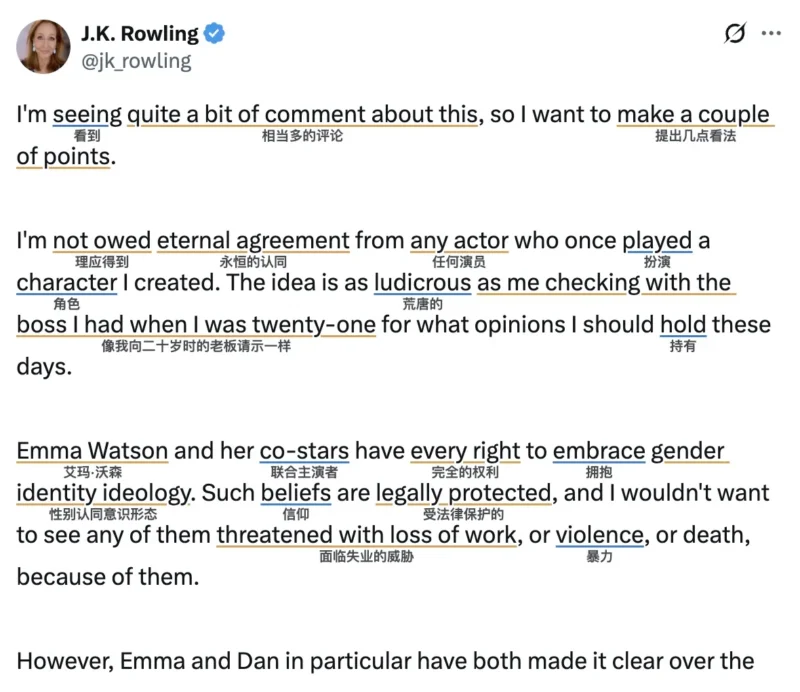Click the underlined phrase "threatened with loss of work"

[x=367, y=534]
